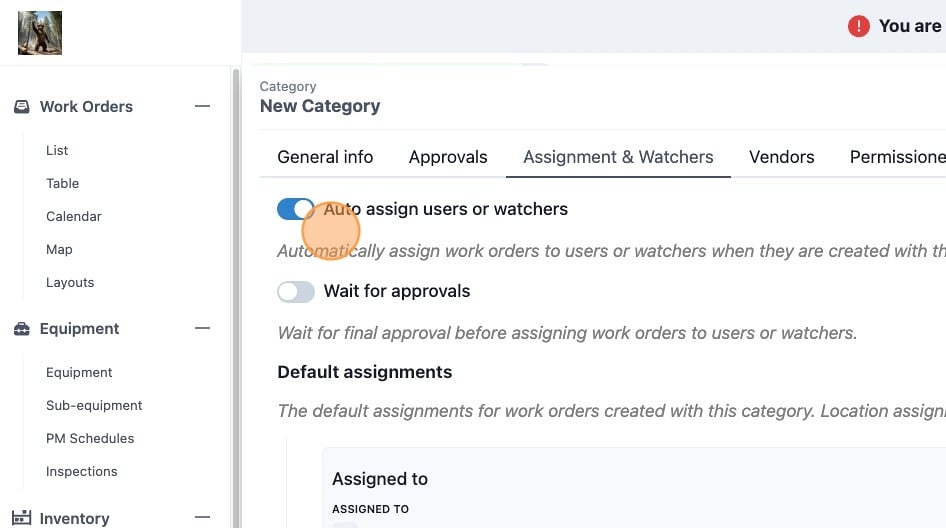This screenshot has height=528, width=946.
Task: Collapse the Inventory section
Action: 202,517
